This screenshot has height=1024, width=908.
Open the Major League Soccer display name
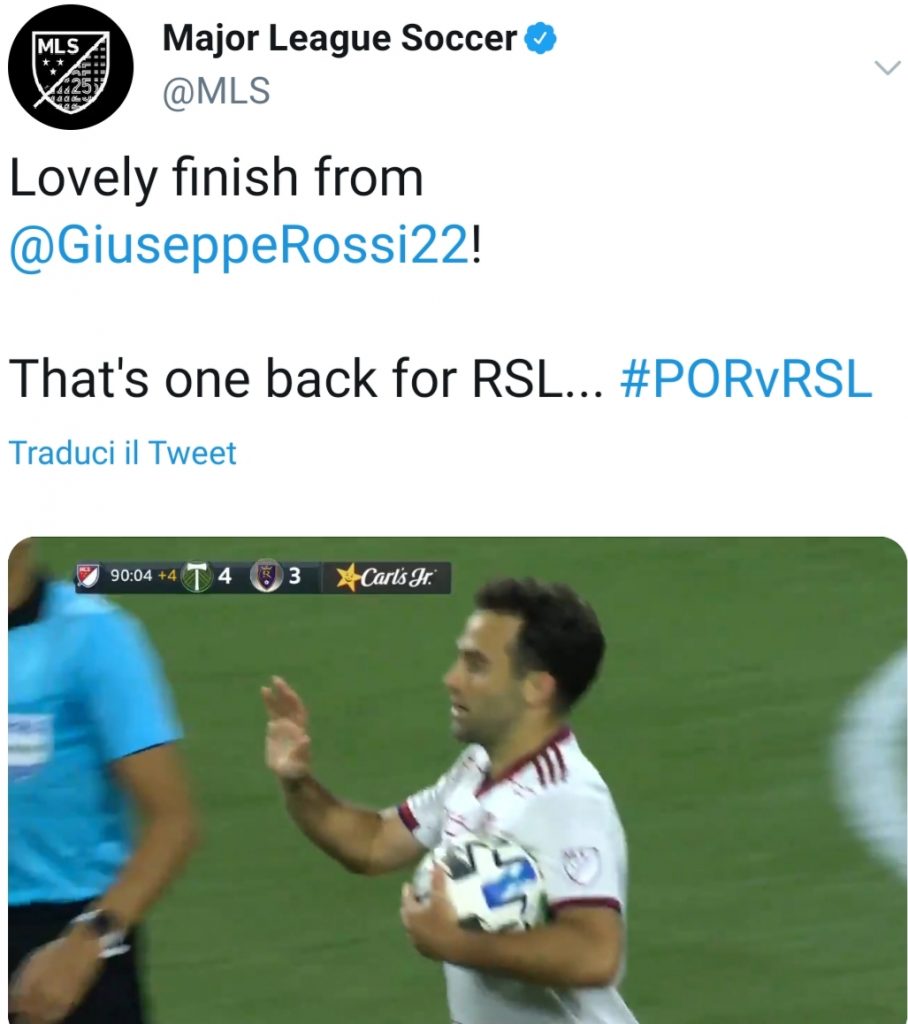pos(340,39)
